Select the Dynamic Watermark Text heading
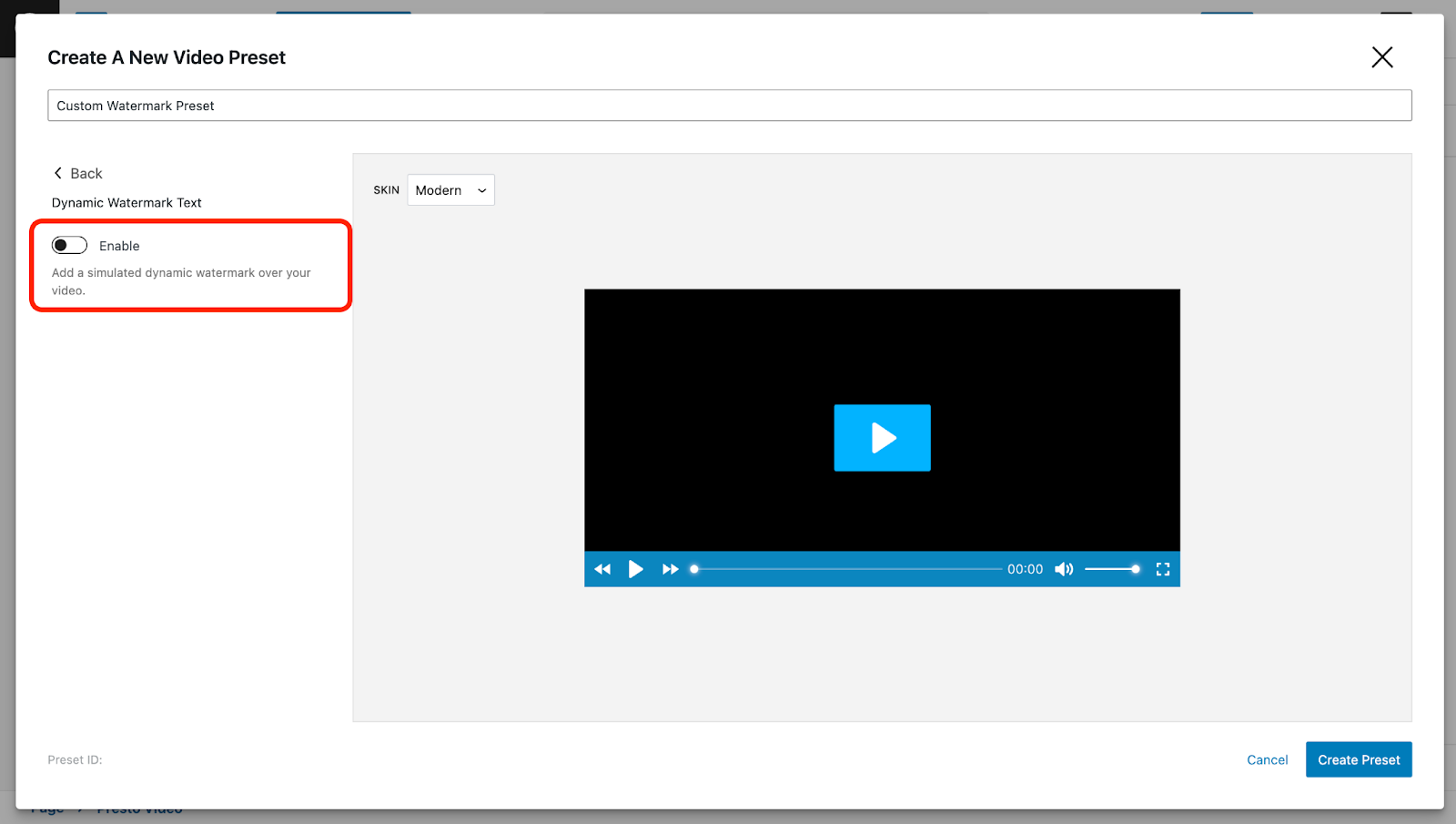This screenshot has width=1456, height=824. [x=126, y=203]
